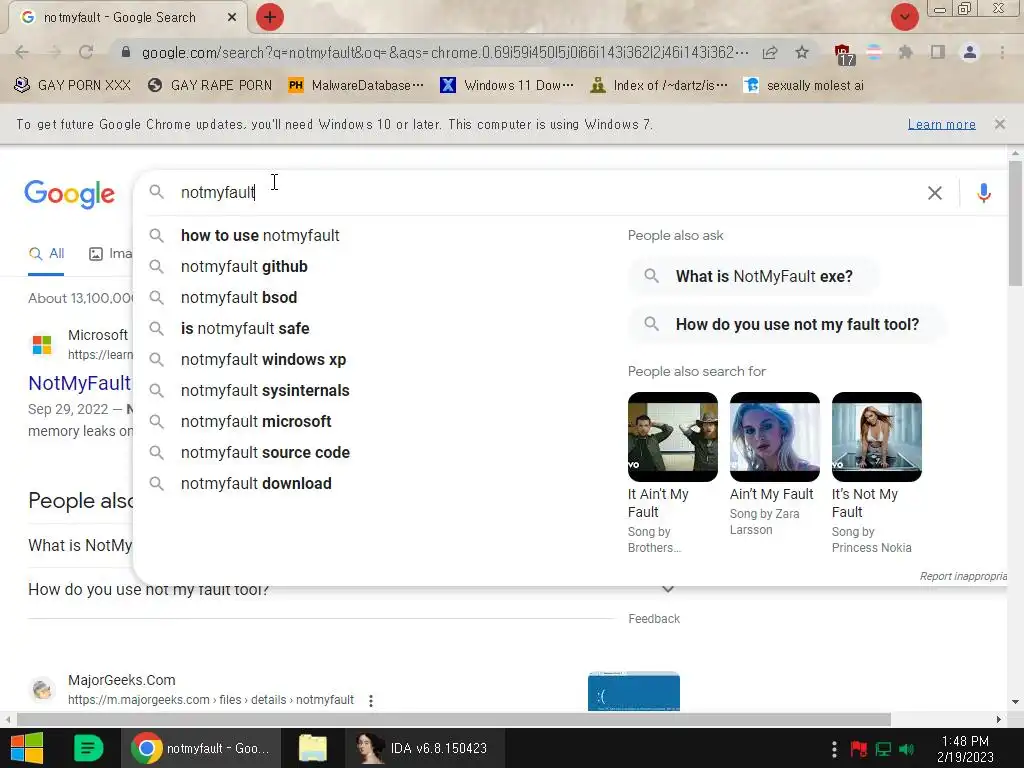Open the extension with the 17 badge
The image size is (1024, 768).
point(843,54)
